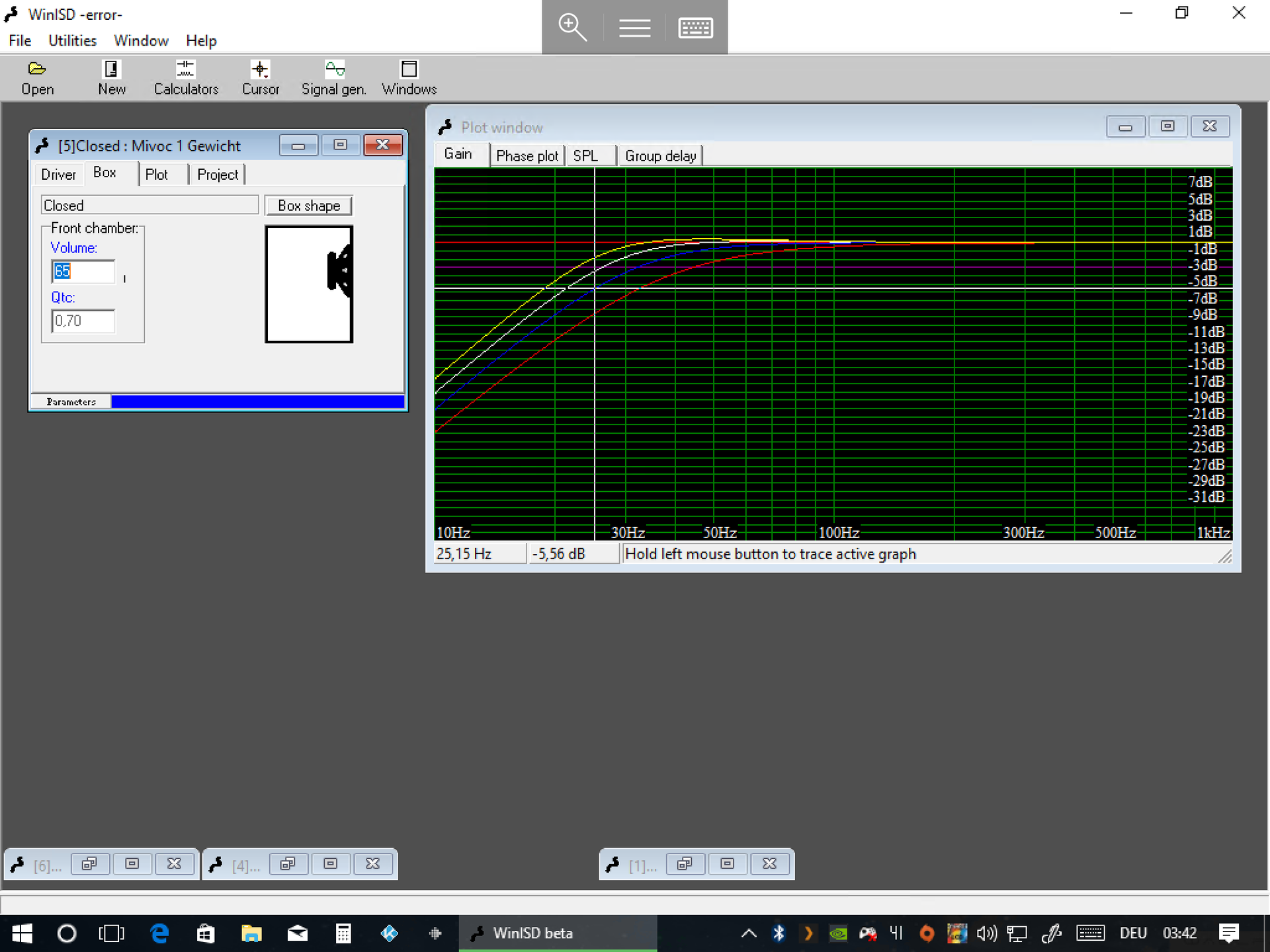This screenshot has height=952, width=1270.
Task: Open the Help menu
Action: click(x=201, y=41)
